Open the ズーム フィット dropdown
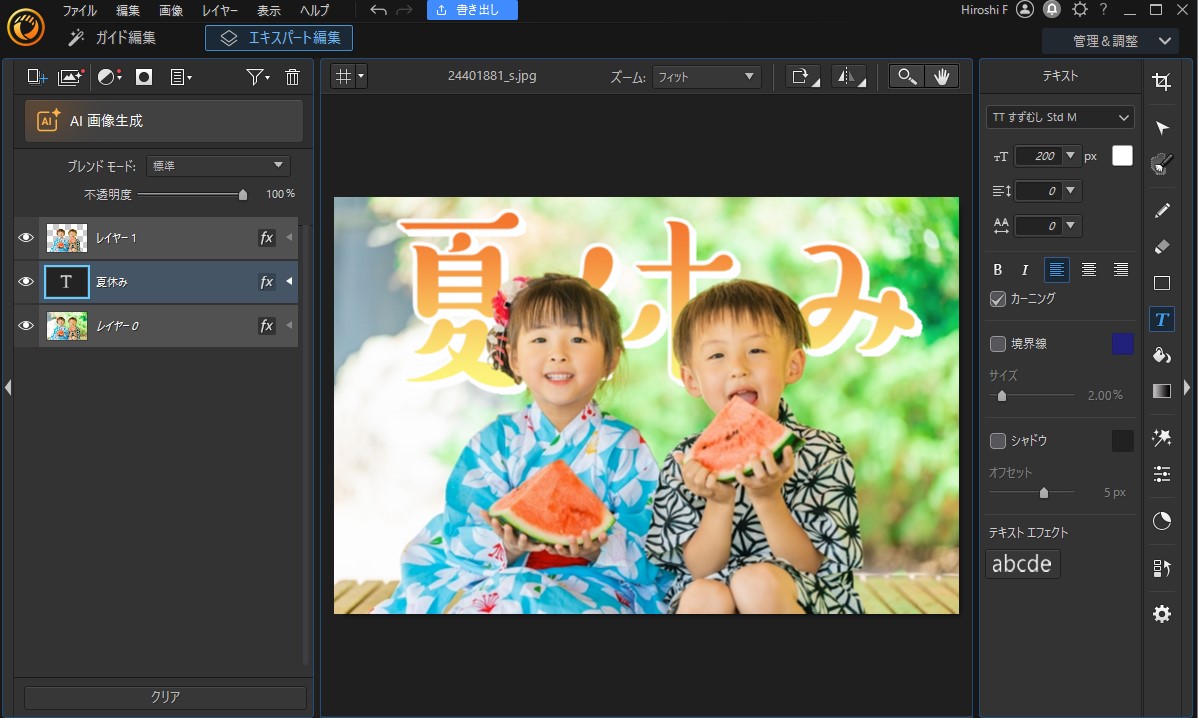The height and width of the screenshot is (718, 1198). click(706, 77)
